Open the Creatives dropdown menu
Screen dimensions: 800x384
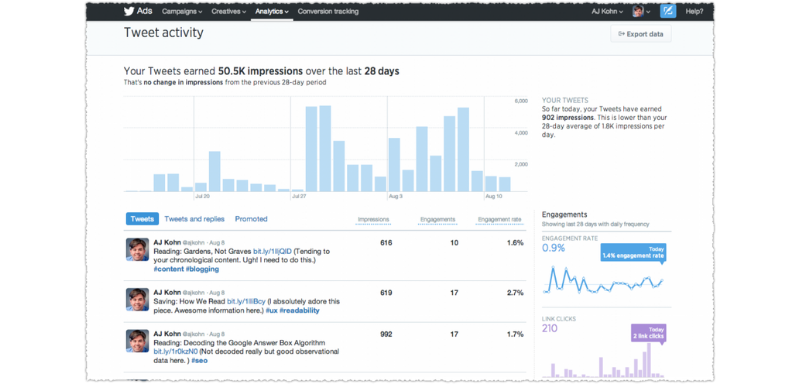pos(229,11)
